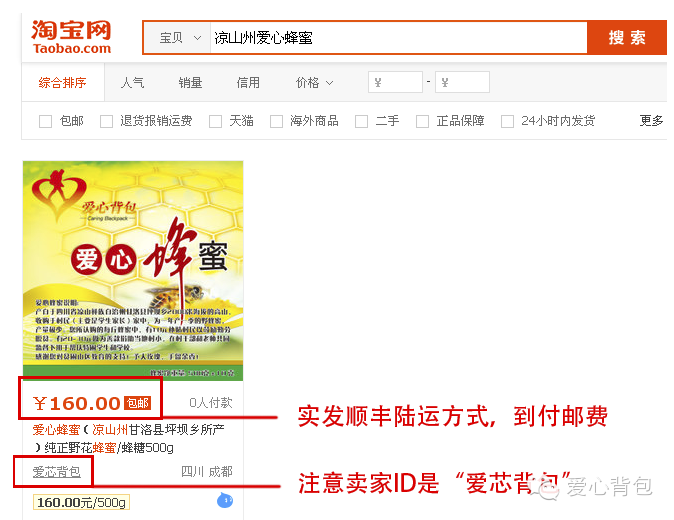Viewport: 674px width, 520px height.
Task: Toggle the 海外商品 checkbox
Action: (x=276, y=122)
